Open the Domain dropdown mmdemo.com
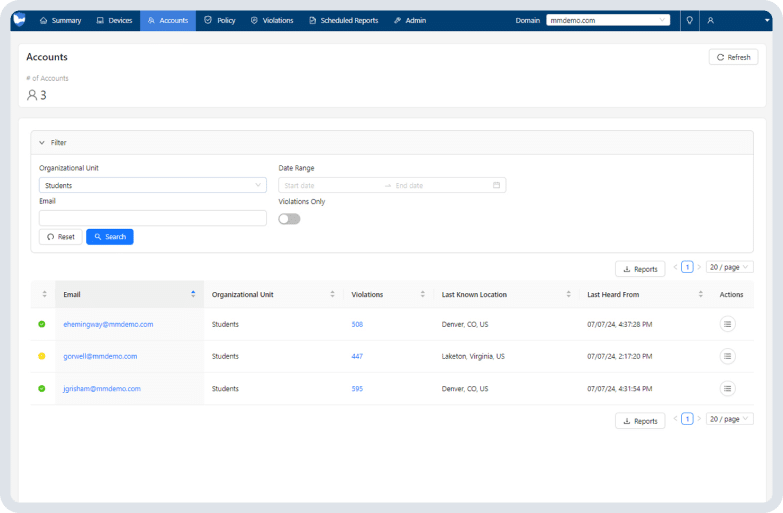Image resolution: width=783 pixels, height=513 pixels. (x=608, y=20)
